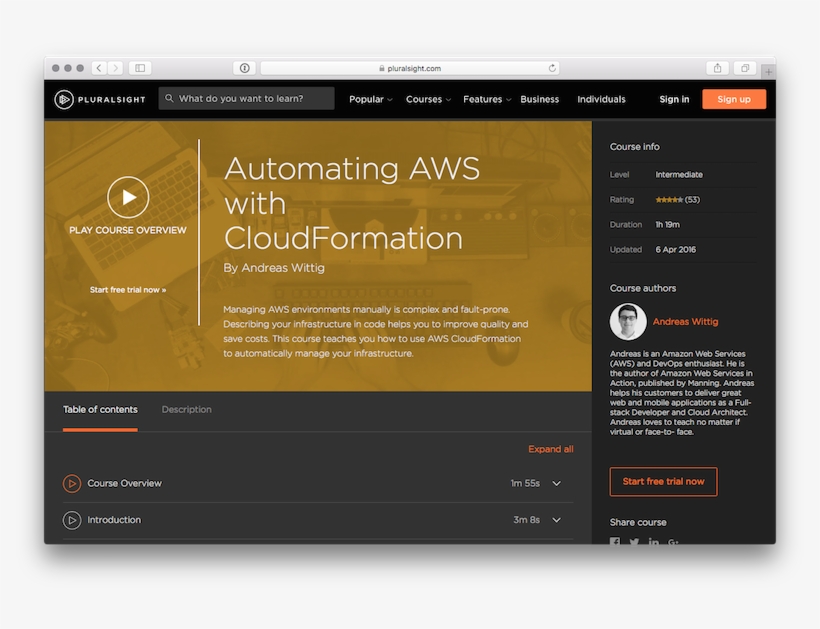
Task: Click the search input field
Action: pos(245,98)
